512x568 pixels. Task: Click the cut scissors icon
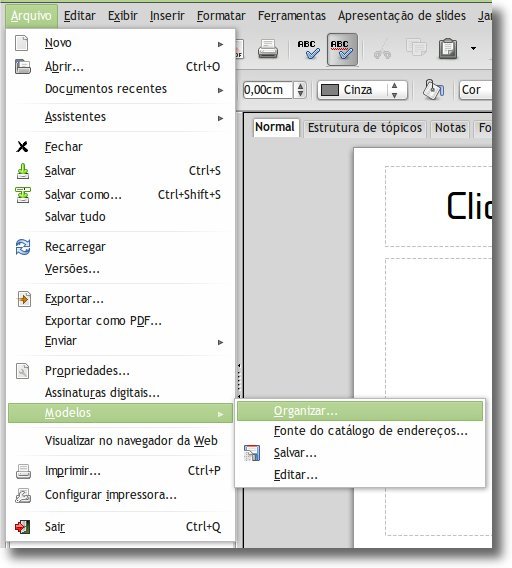[x=382, y=50]
